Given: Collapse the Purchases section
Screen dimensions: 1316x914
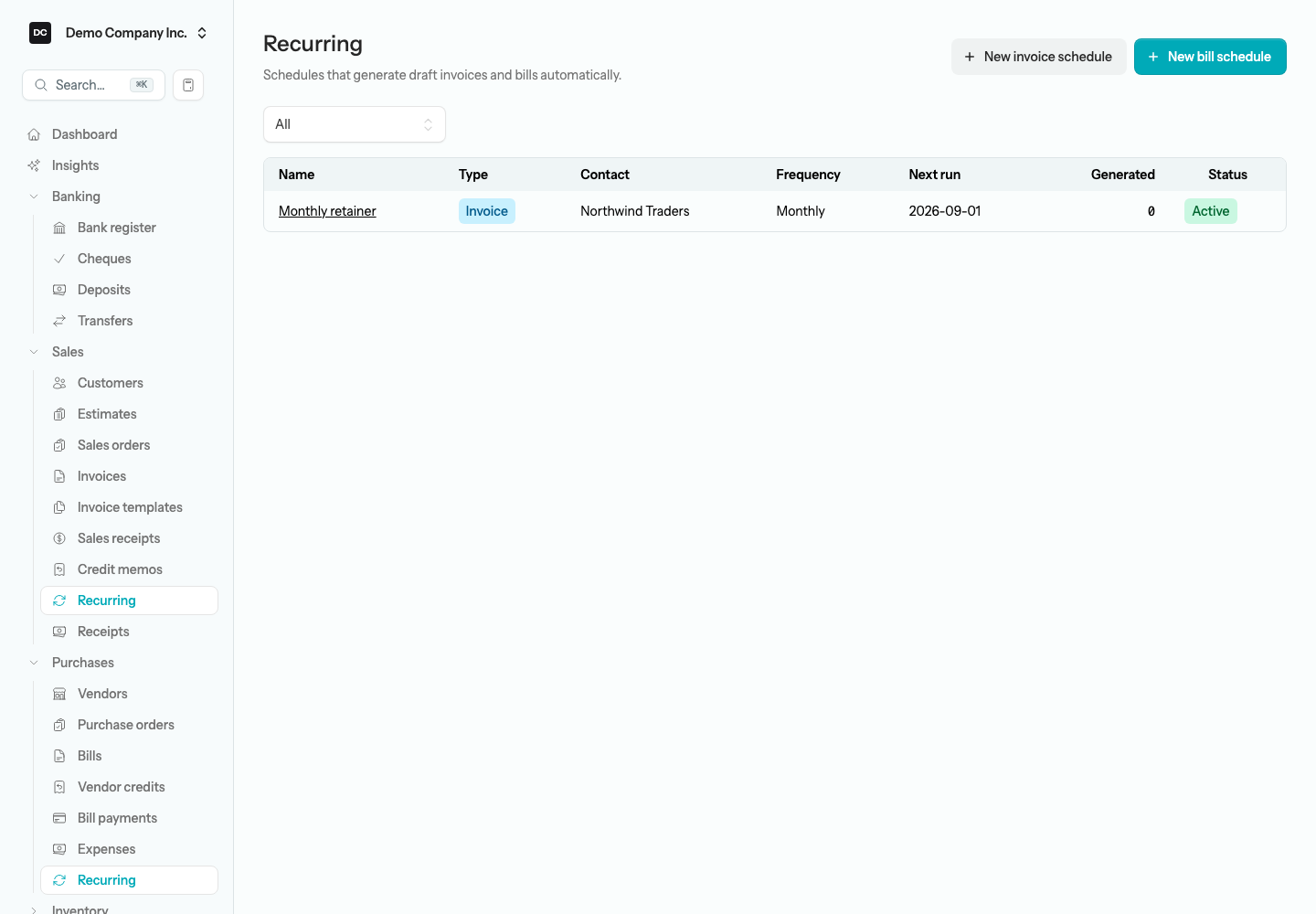Looking at the screenshot, I should pos(34,663).
